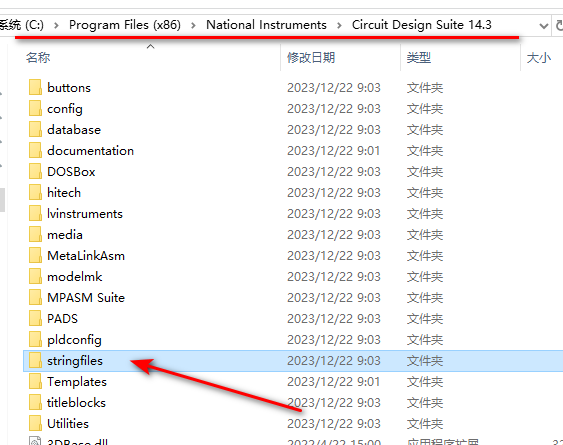
Task: Expand the chevron after 系统 (C:)
Action: click(56, 25)
